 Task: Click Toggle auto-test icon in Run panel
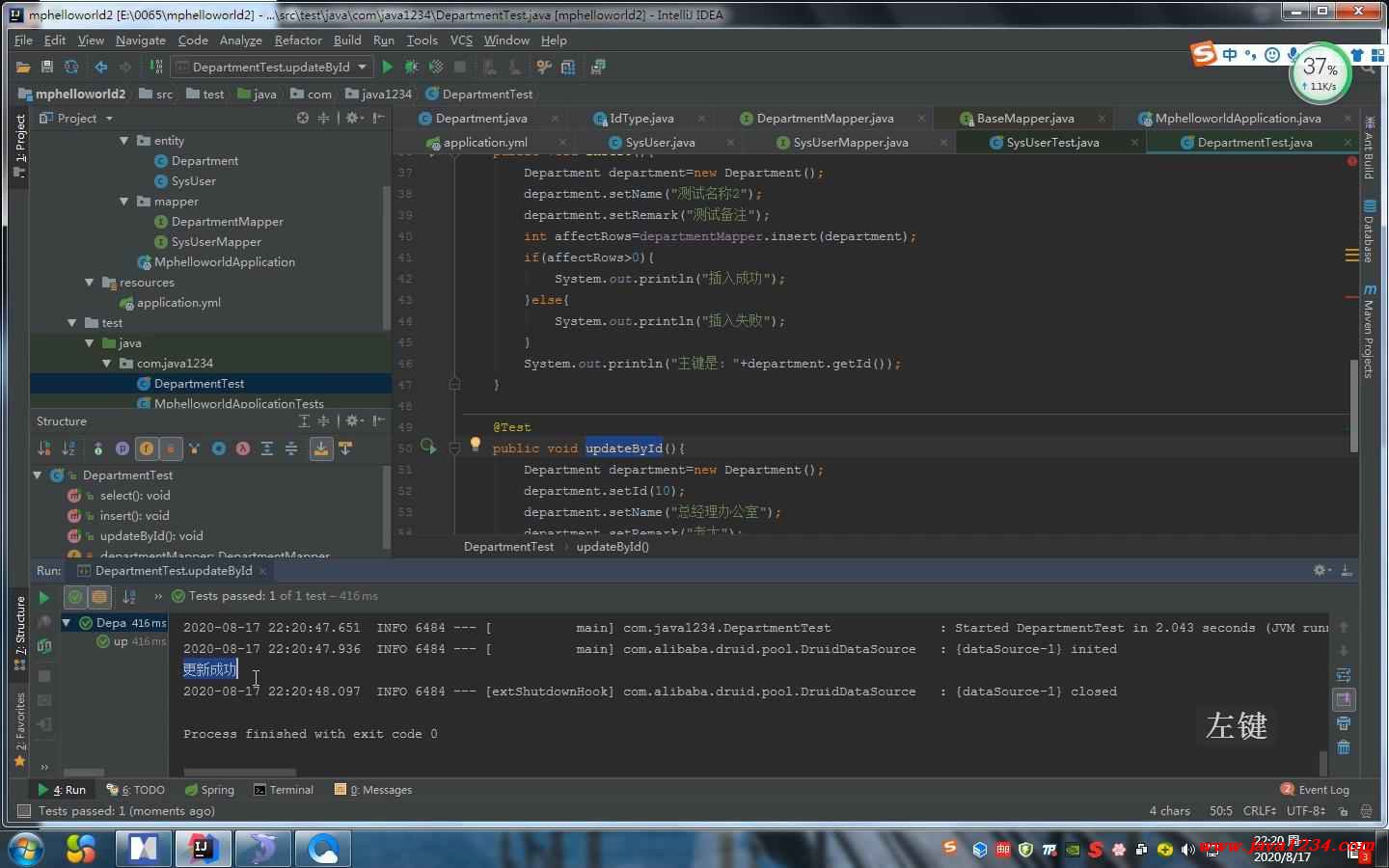coord(44,647)
